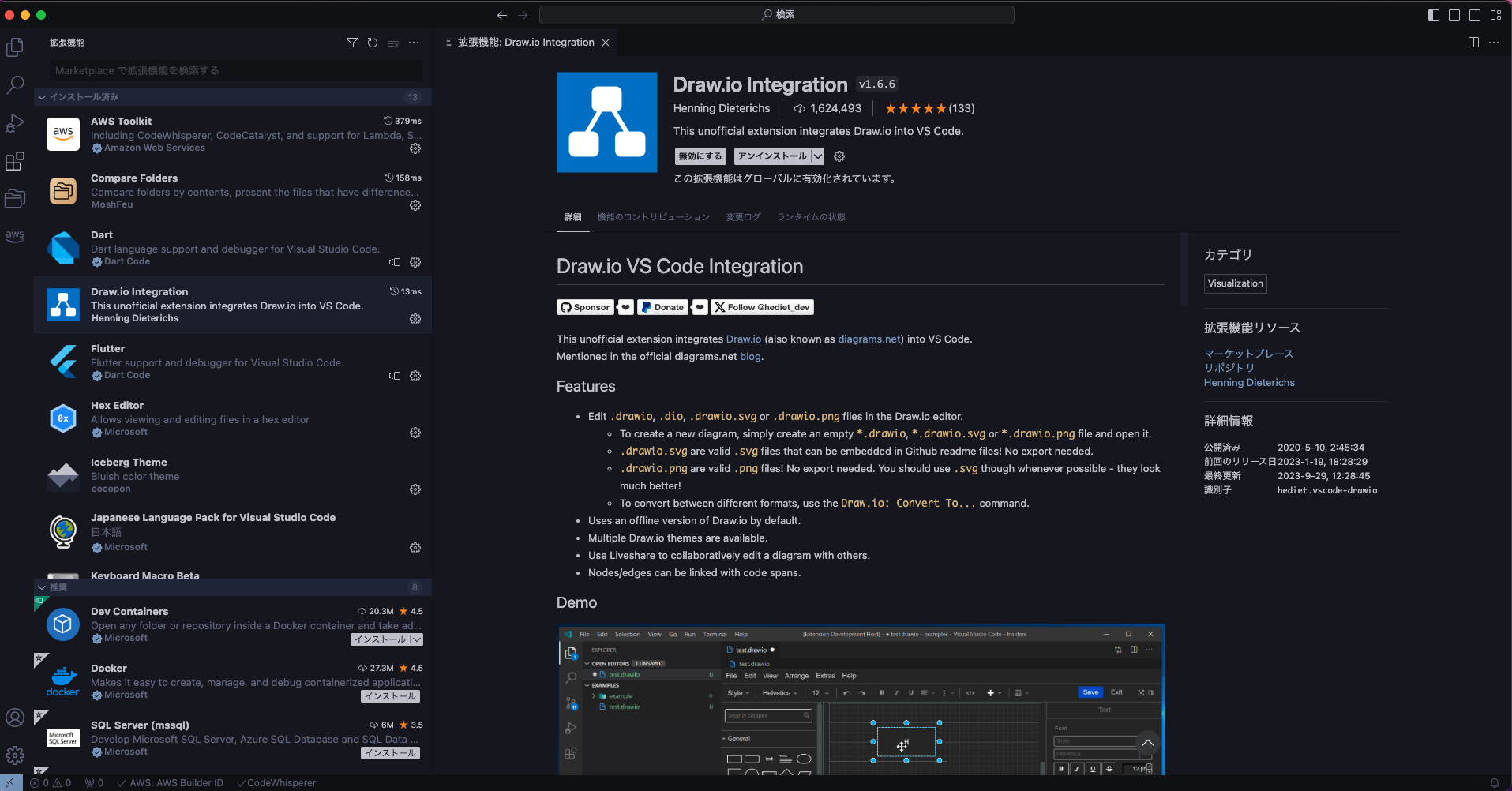Open the Search view in activity bar
Image resolution: width=1512 pixels, height=791 pixels.
[x=15, y=85]
